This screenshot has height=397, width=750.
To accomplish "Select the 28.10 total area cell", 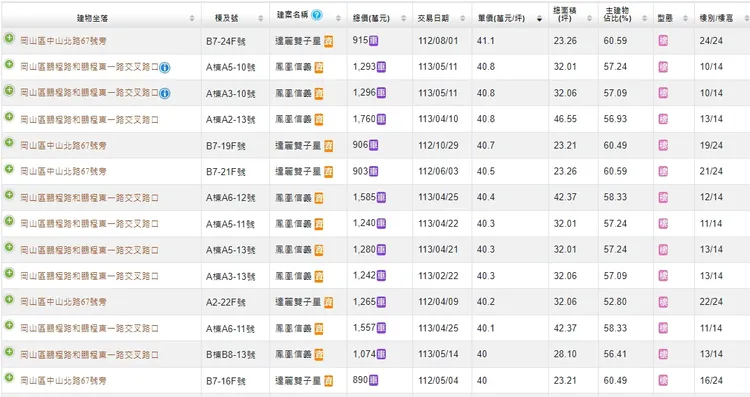I will [x=565, y=354].
